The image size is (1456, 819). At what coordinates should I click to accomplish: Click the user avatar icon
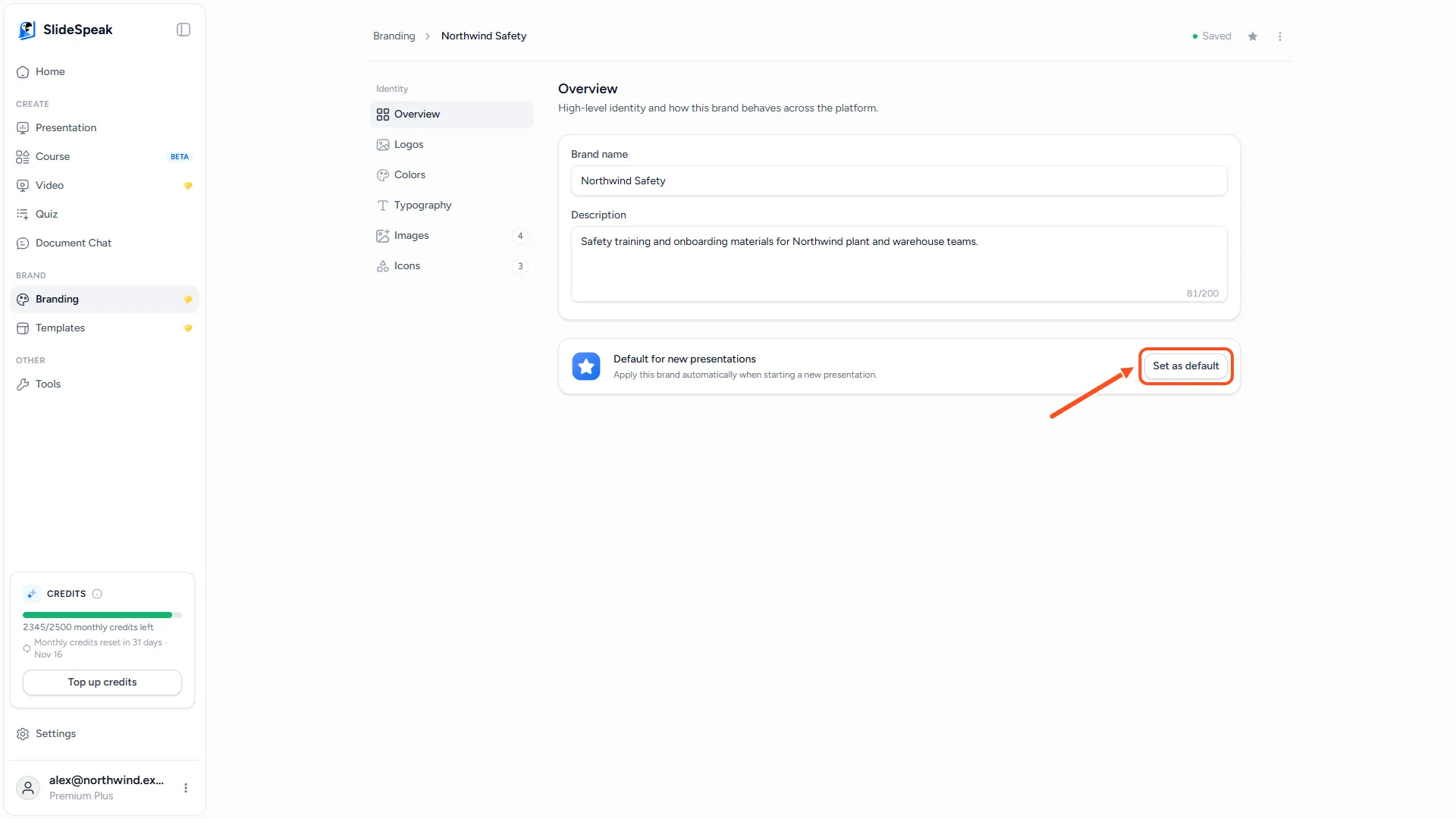28,788
